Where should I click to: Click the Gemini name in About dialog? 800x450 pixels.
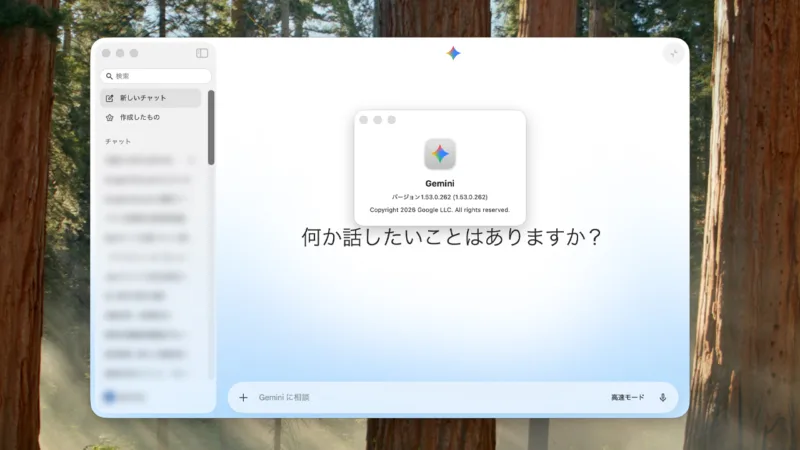[x=439, y=183]
